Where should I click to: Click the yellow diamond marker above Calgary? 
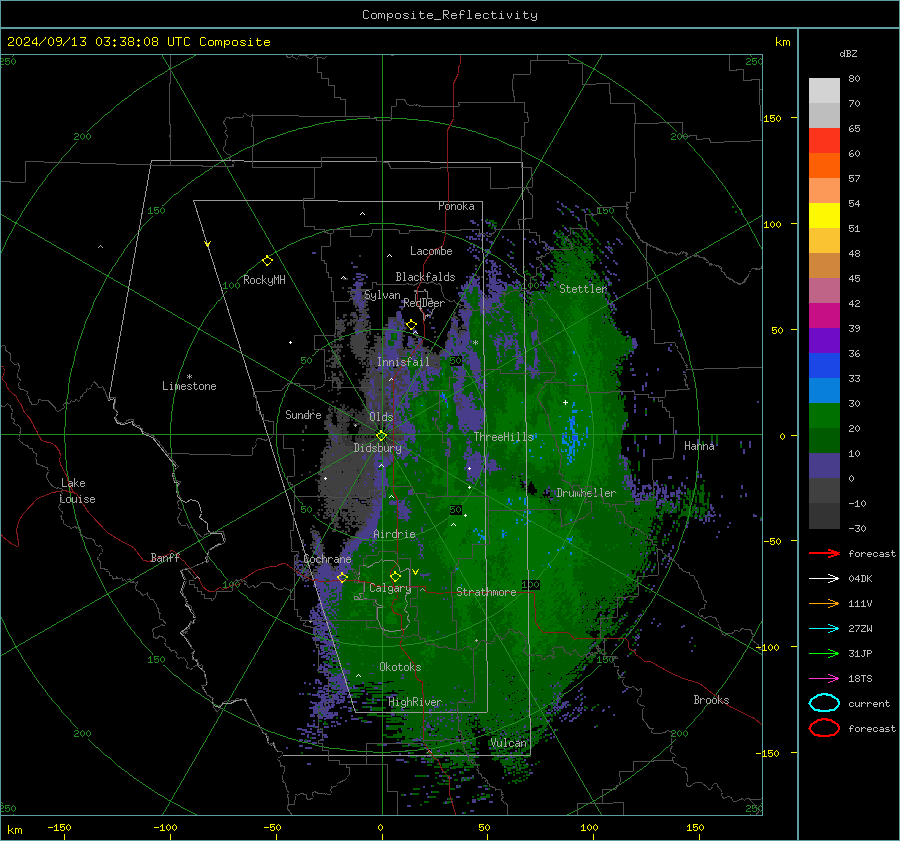(395, 576)
